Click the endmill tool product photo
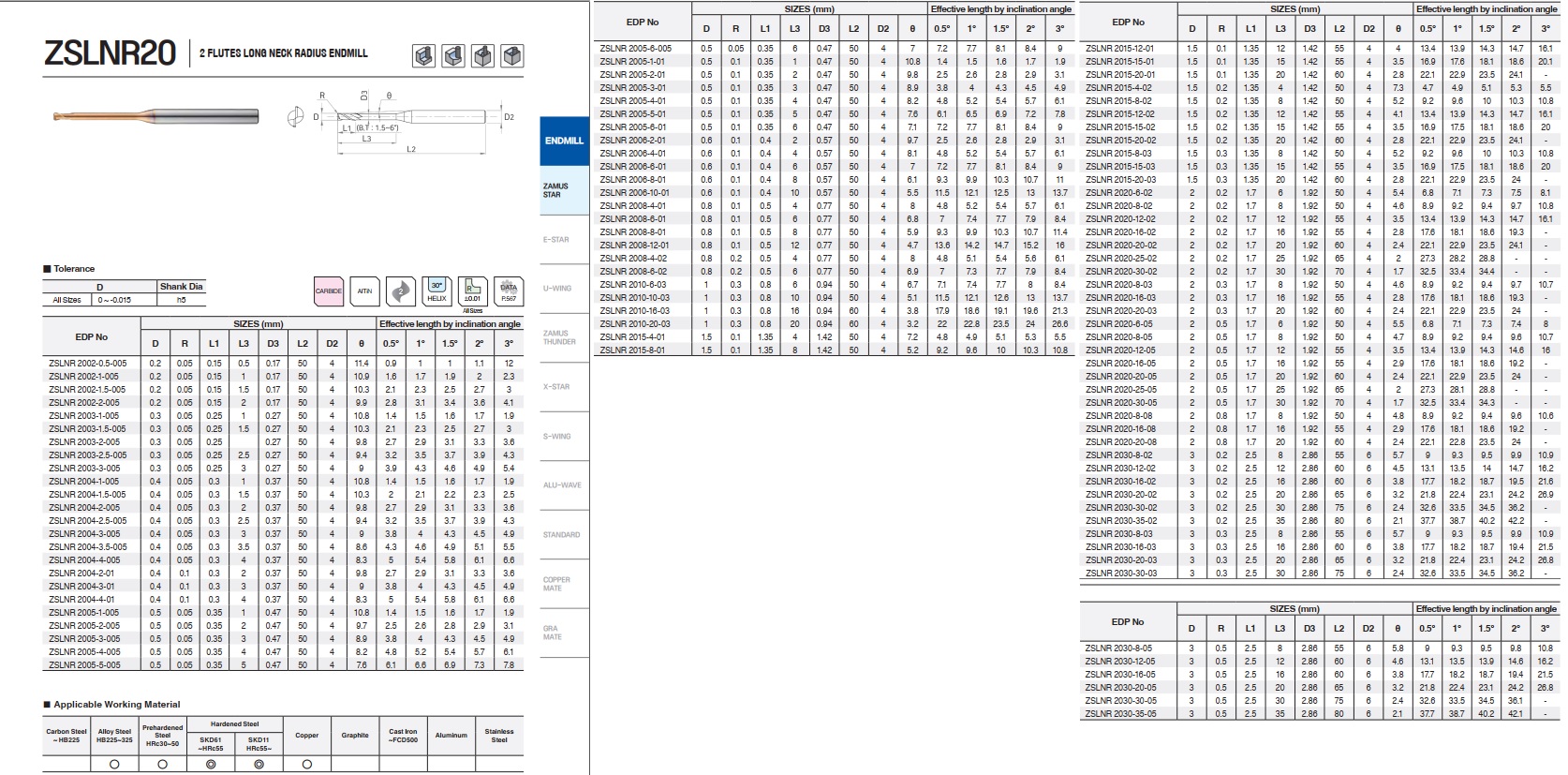 156,116
